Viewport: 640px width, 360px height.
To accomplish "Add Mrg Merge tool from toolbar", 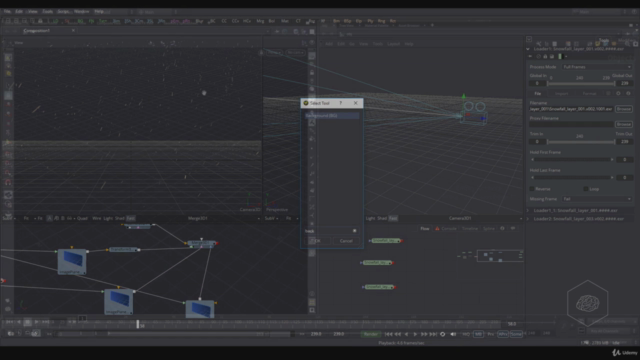I will [x=260, y=21].
